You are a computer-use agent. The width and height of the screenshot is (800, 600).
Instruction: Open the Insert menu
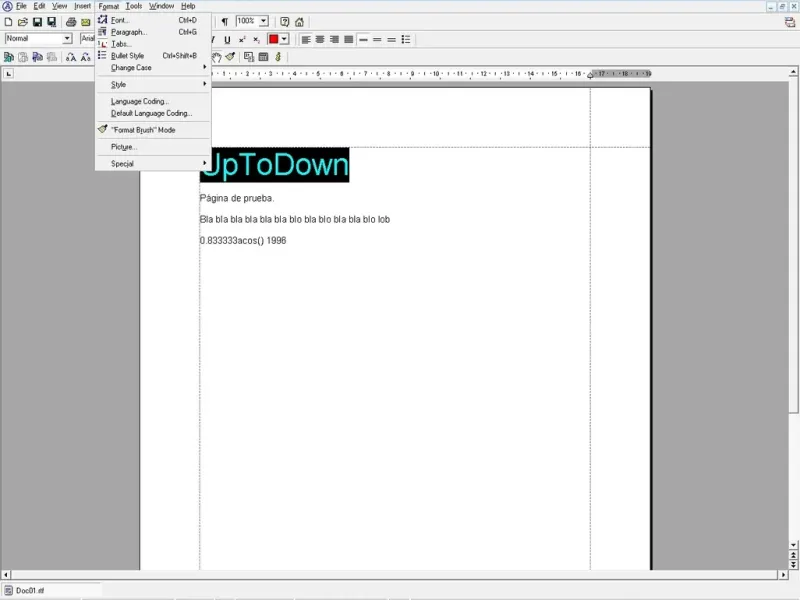[82, 6]
